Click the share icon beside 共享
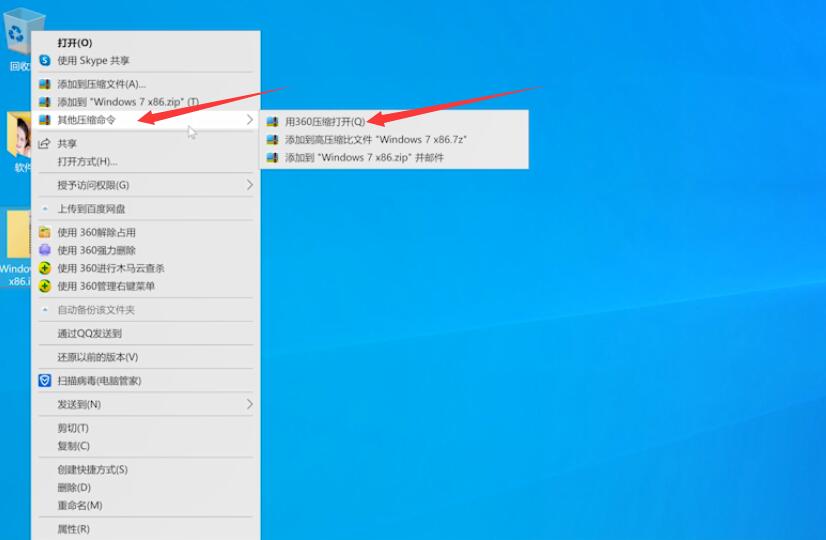 45,143
